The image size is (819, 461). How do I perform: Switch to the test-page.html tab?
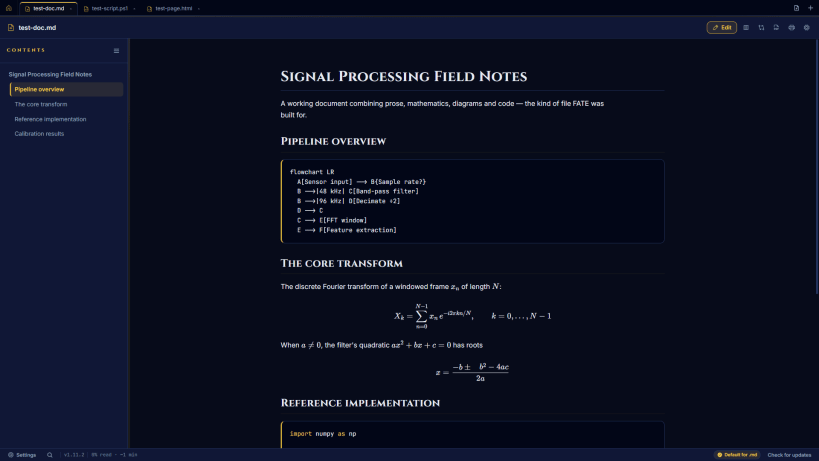pyautogui.click(x=173, y=8)
